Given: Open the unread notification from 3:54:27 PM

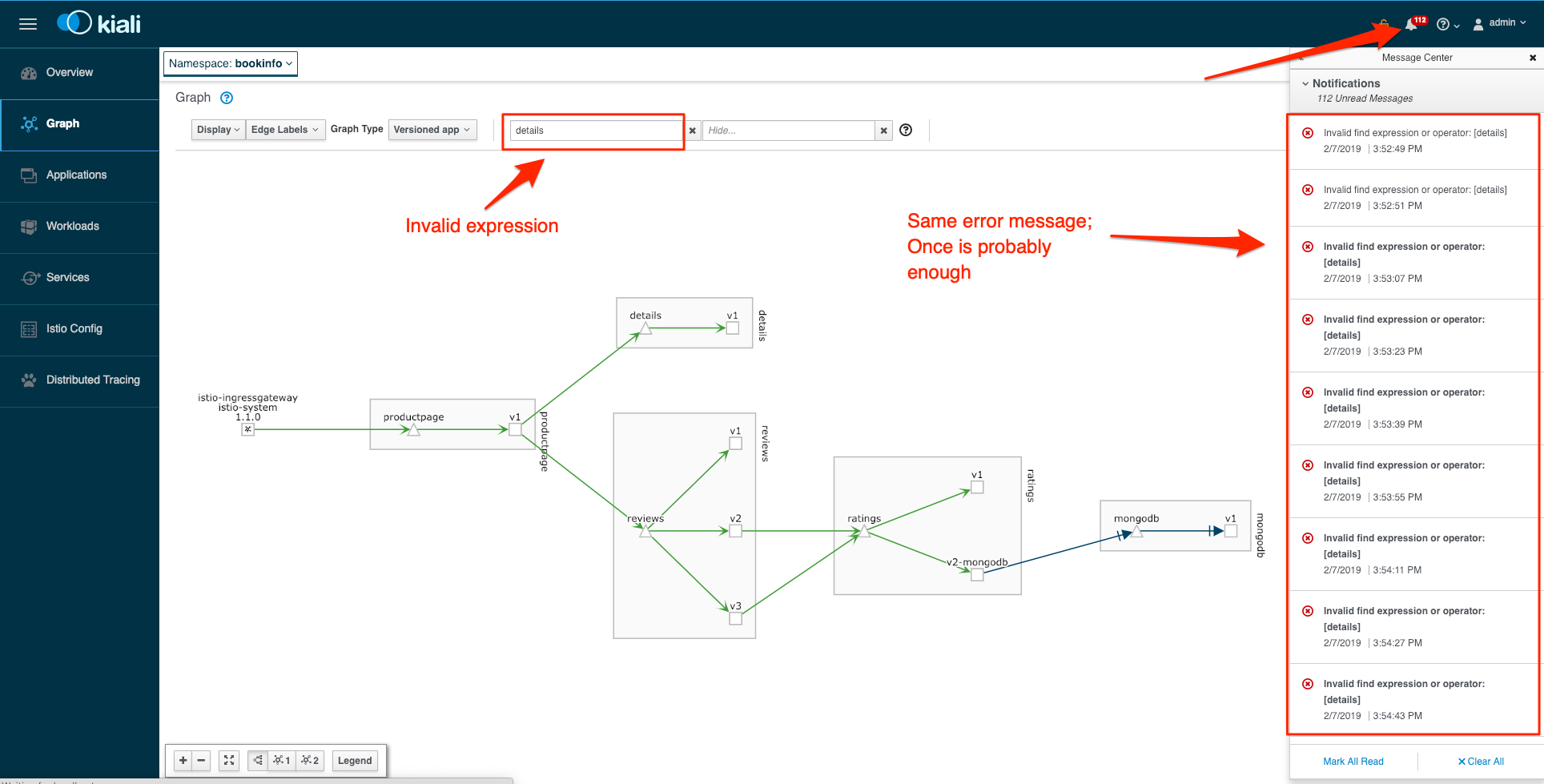Looking at the screenshot, I should click(1414, 627).
